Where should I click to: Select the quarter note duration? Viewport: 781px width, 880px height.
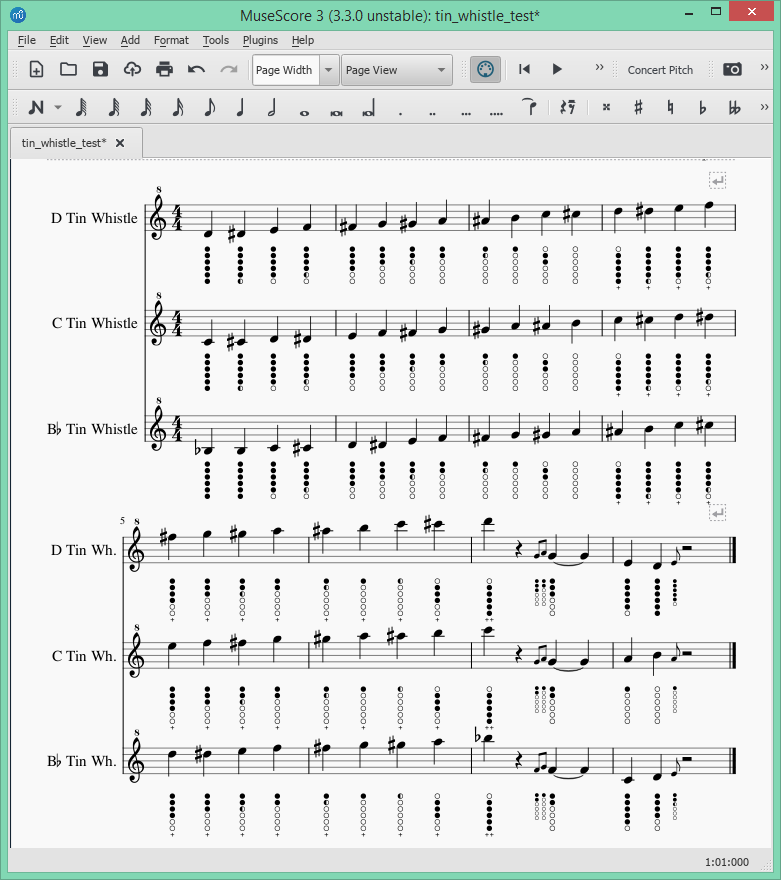[240, 107]
